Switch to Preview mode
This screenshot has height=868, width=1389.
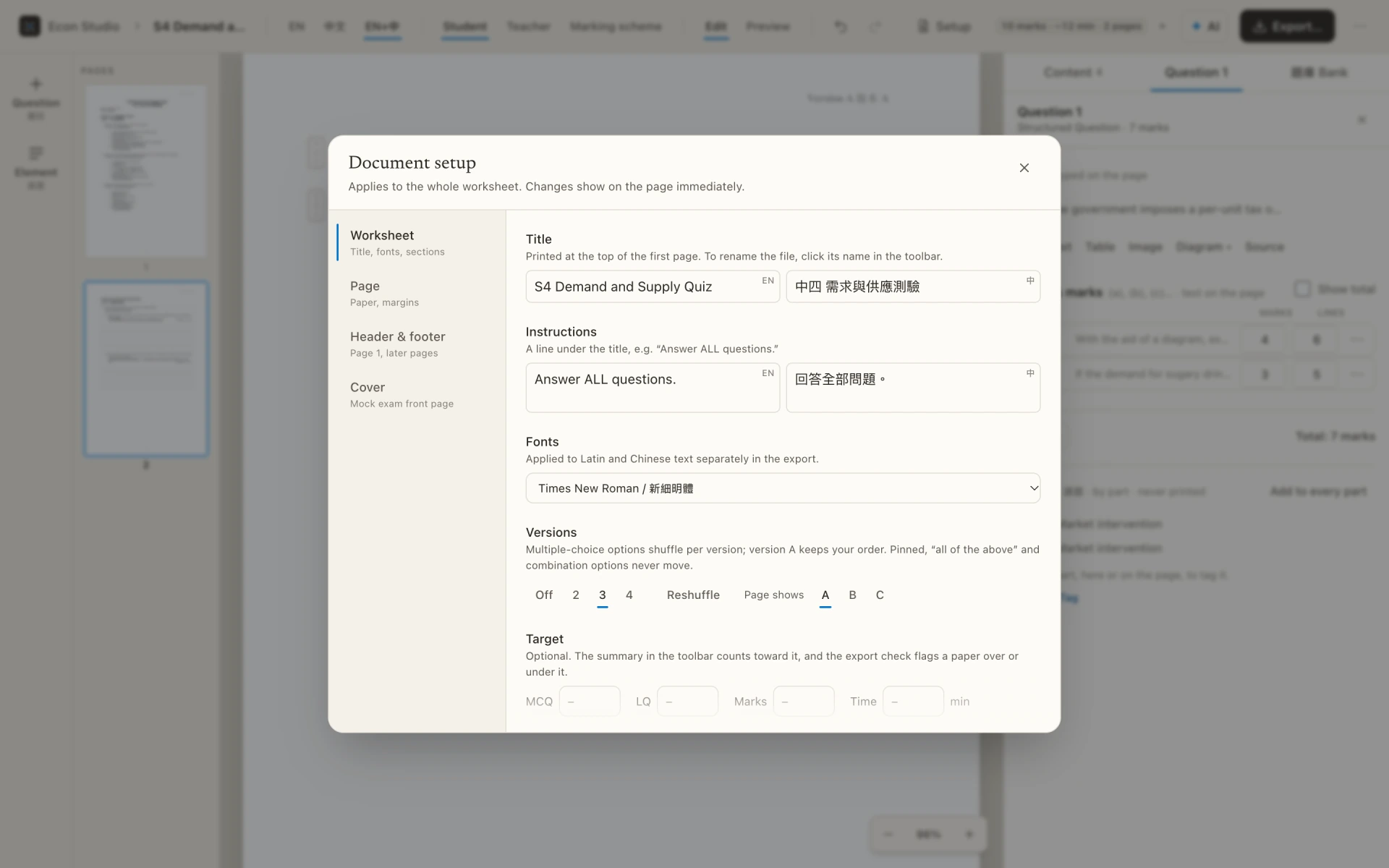click(768, 26)
